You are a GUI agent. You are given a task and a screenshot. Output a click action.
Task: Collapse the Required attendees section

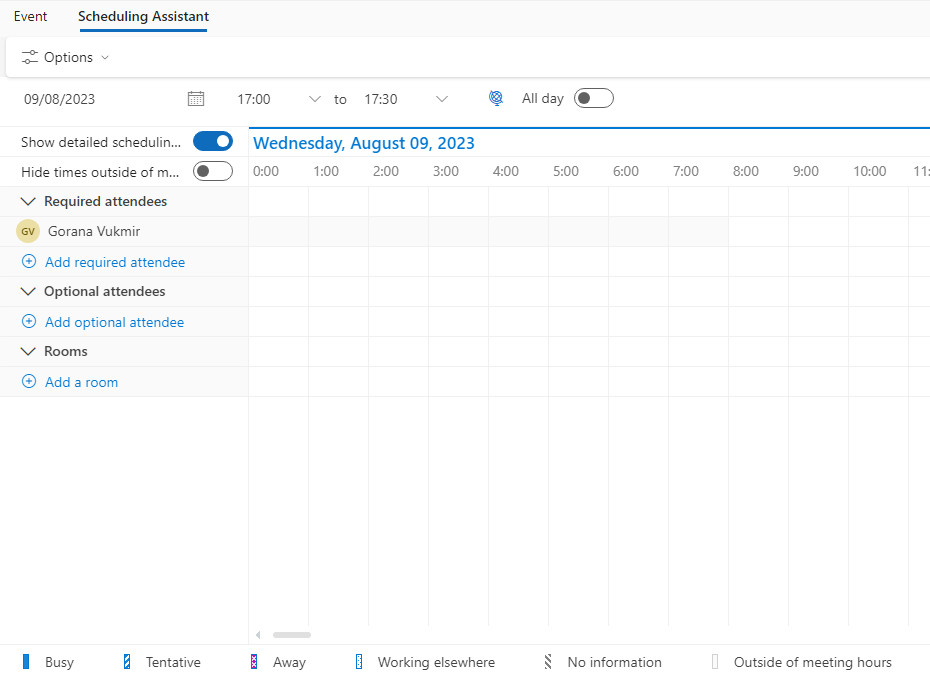tap(27, 201)
